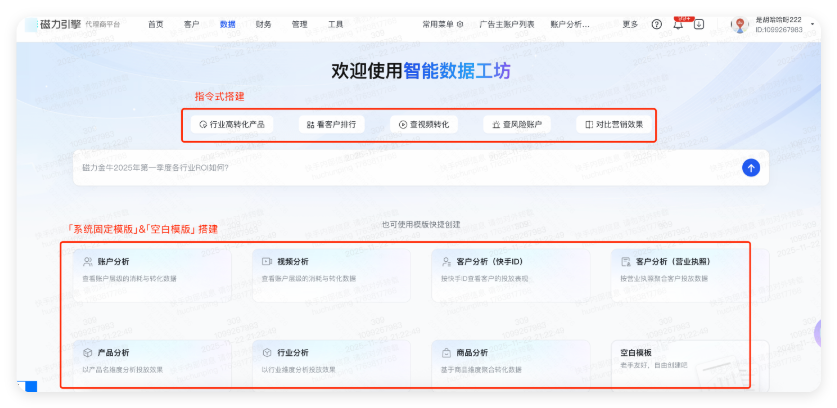Screen dimensions: 837x408
Task: Open the 行业分析 template card
Action: [x=331, y=365]
